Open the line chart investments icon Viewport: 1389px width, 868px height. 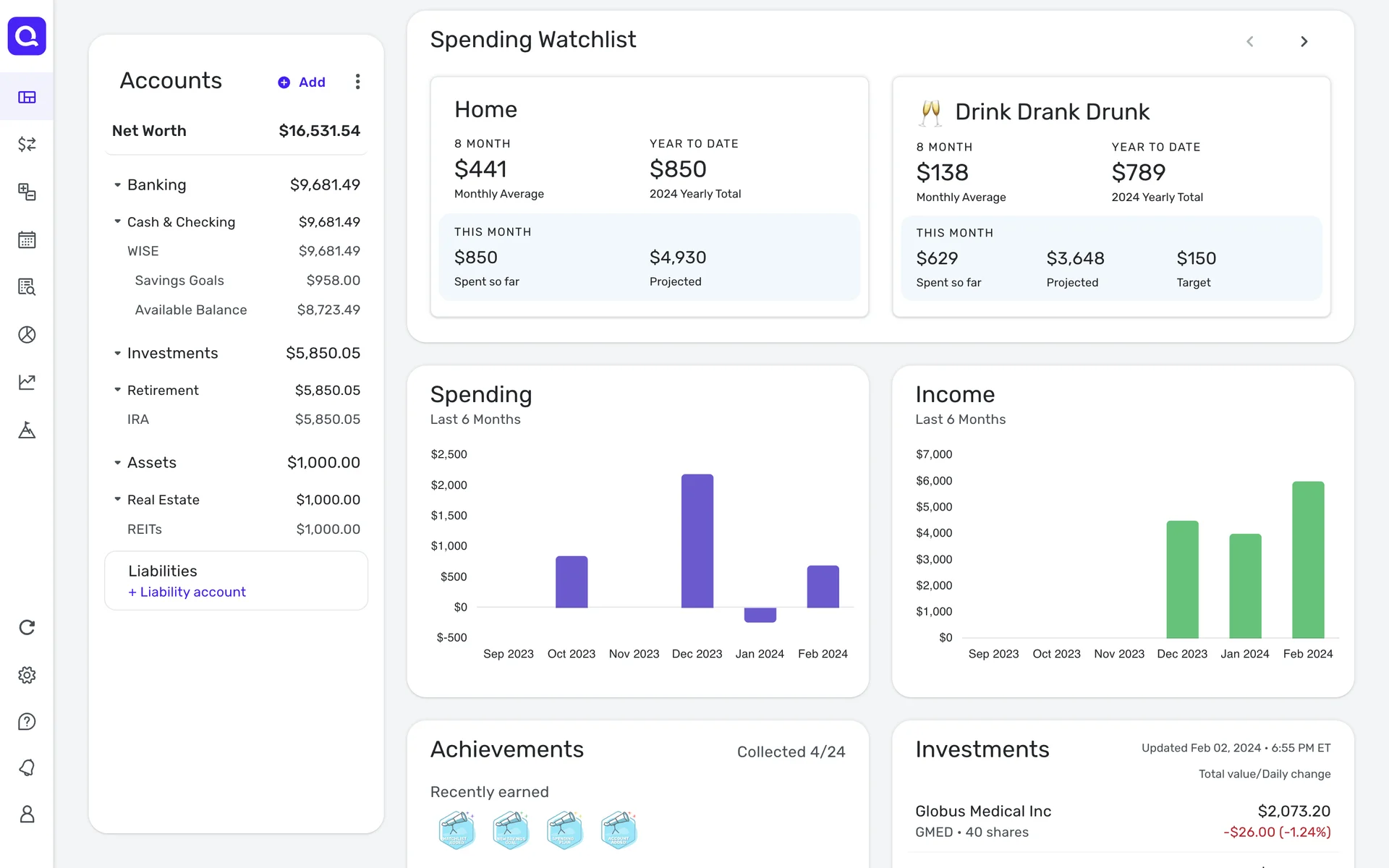(x=27, y=382)
